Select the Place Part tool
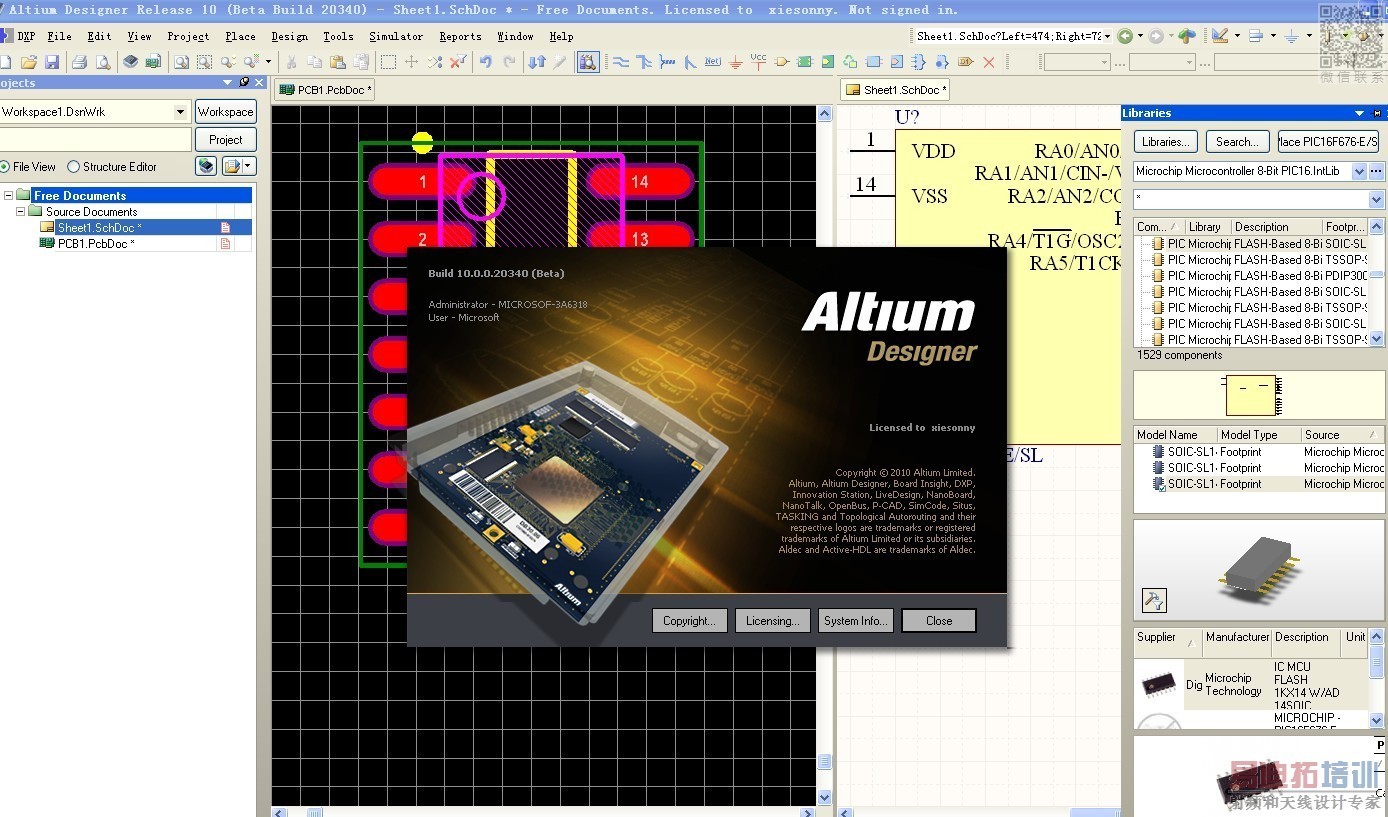This screenshot has height=817, width=1388. (782, 62)
